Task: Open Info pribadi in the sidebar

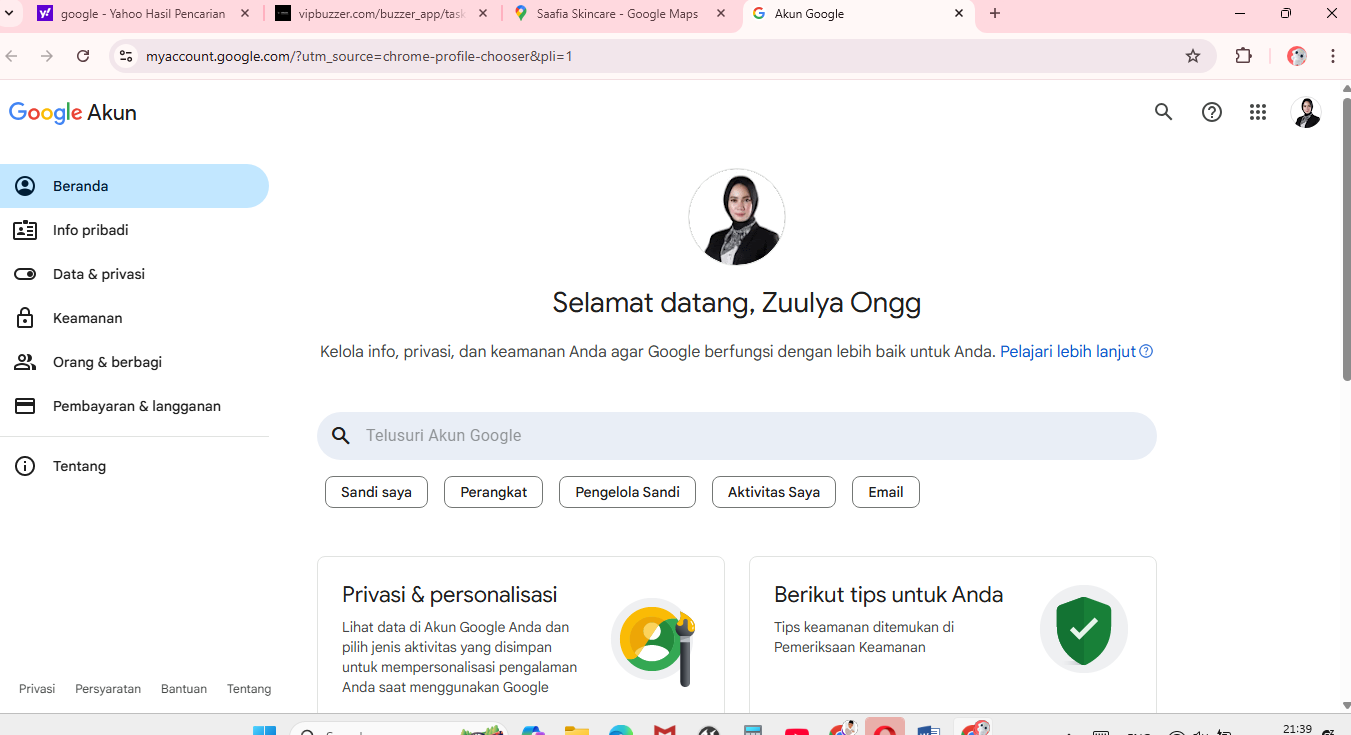Action: [x=134, y=230]
